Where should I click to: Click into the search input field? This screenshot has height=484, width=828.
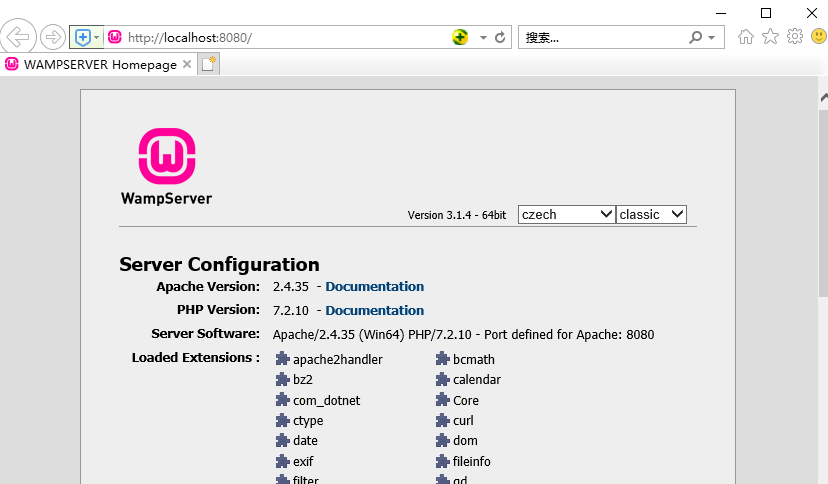pyautogui.click(x=600, y=37)
